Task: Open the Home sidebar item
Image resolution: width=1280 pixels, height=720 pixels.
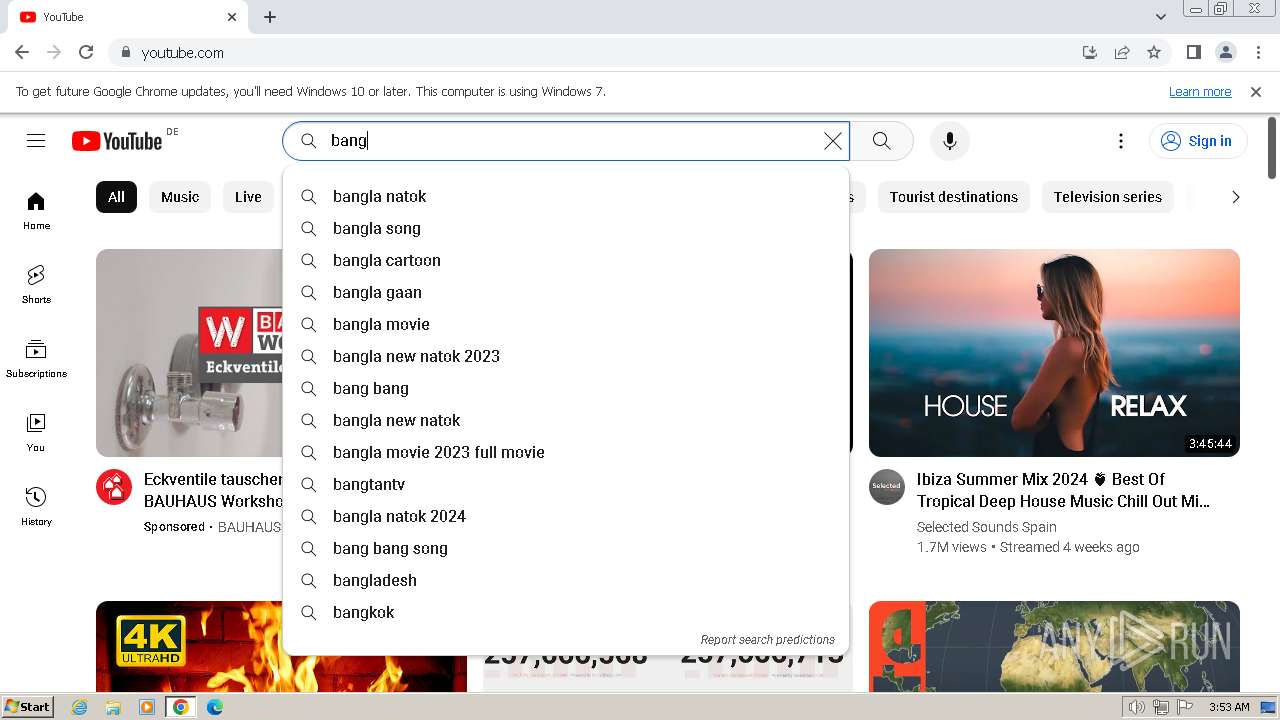Action: tap(36, 211)
